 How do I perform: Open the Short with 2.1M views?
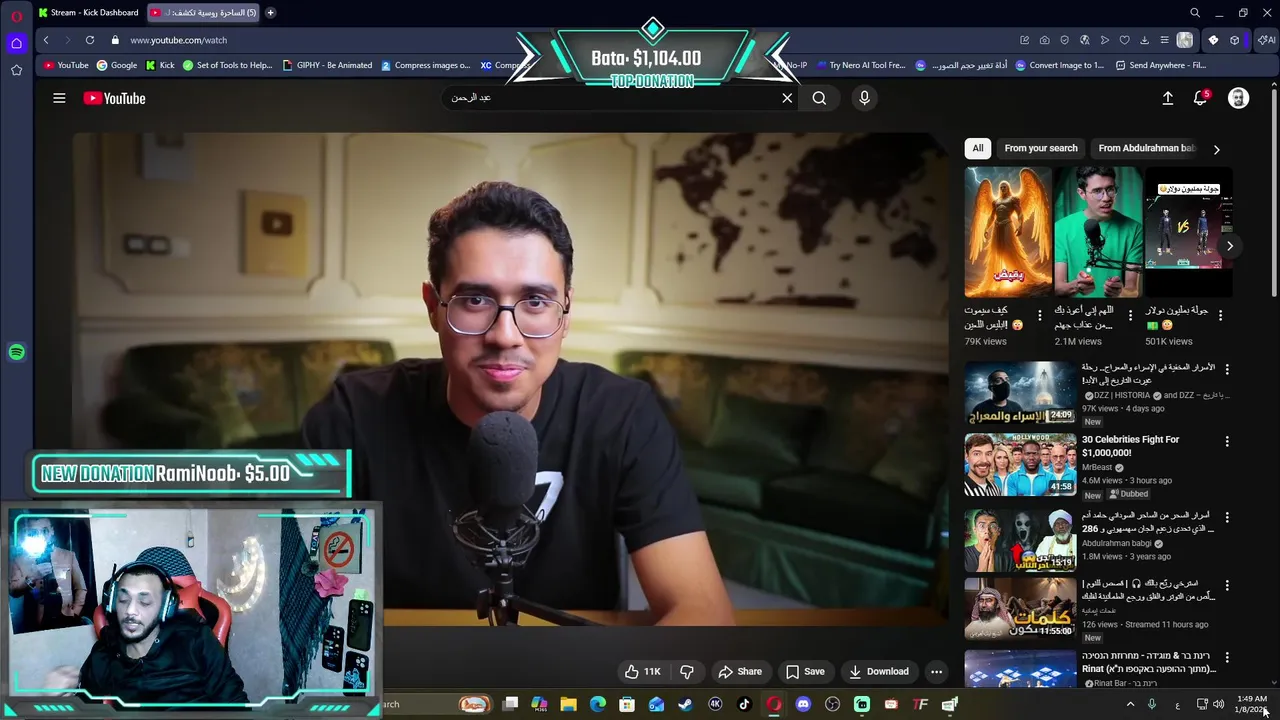(x=1098, y=232)
